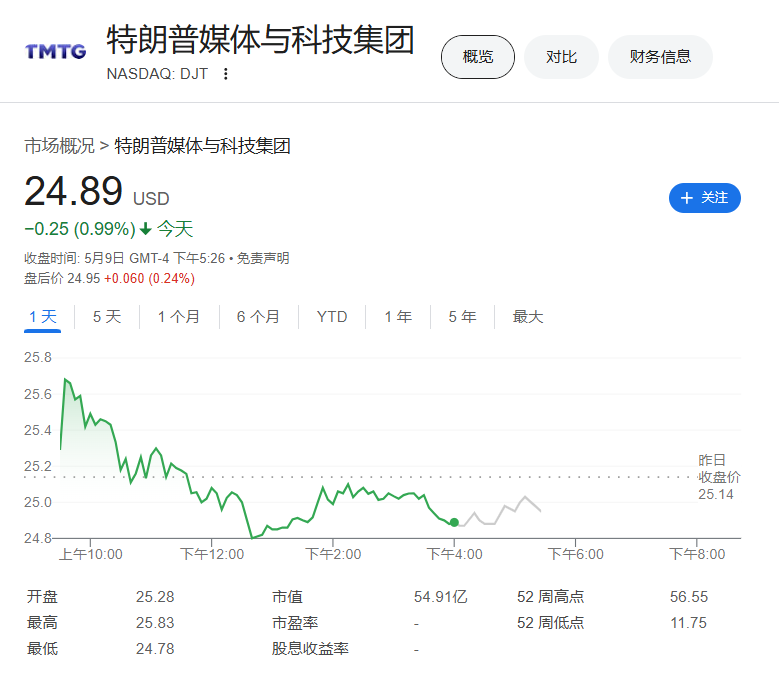The image size is (779, 676).
Task: Click the 市盈率 label
Action: coord(295,622)
